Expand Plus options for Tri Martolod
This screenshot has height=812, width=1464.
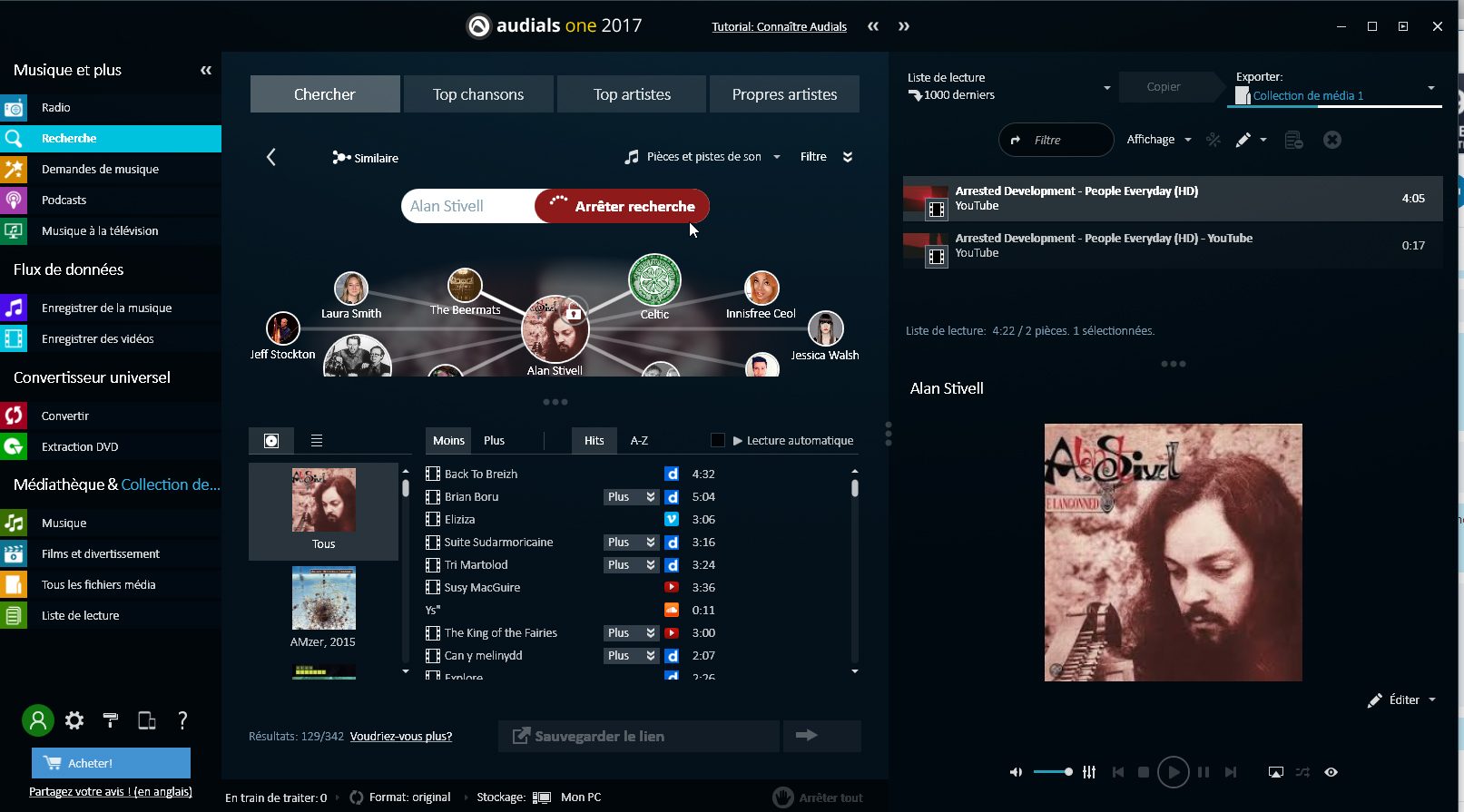(x=631, y=565)
